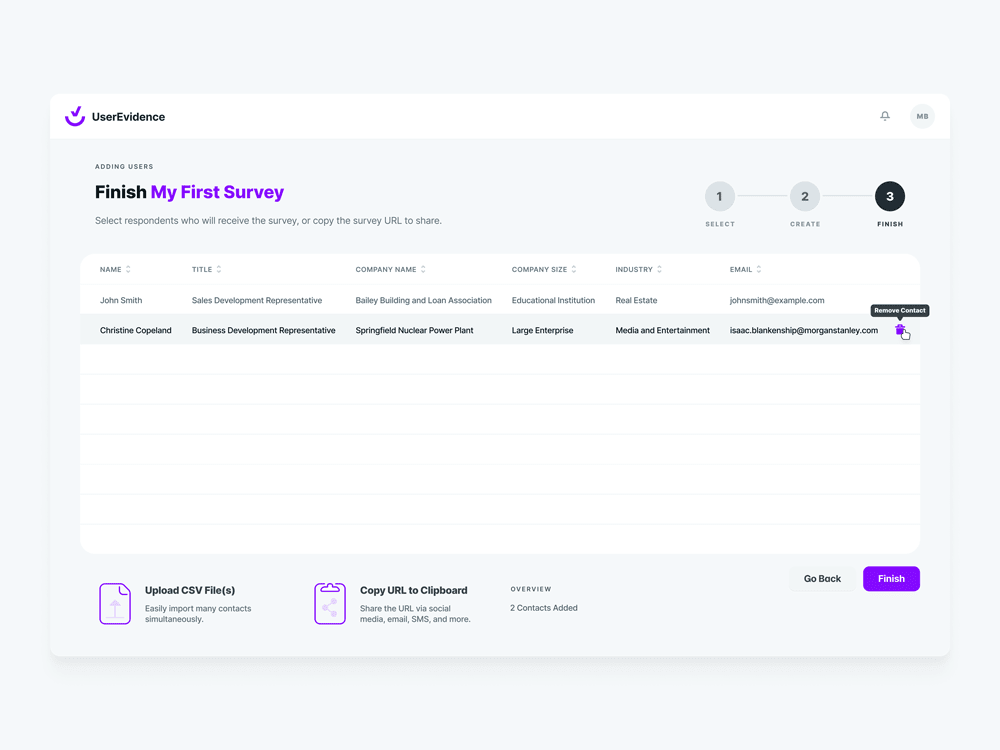This screenshot has width=1000, height=750.
Task: Click Business Development Representative title
Action: coord(263,330)
